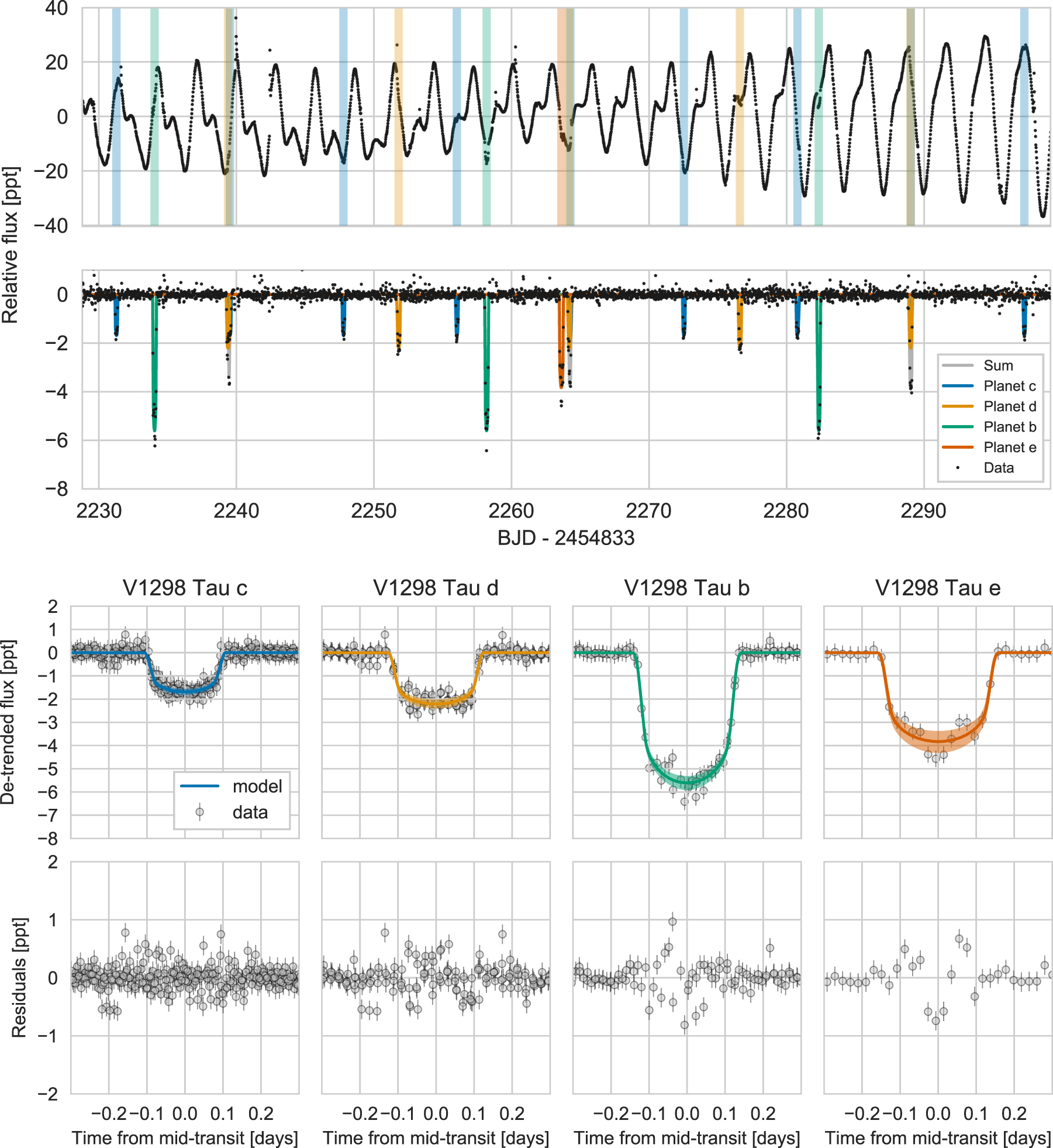The height and width of the screenshot is (1148, 1053).
Task: Click the blue model line in legend
Action: [199, 786]
